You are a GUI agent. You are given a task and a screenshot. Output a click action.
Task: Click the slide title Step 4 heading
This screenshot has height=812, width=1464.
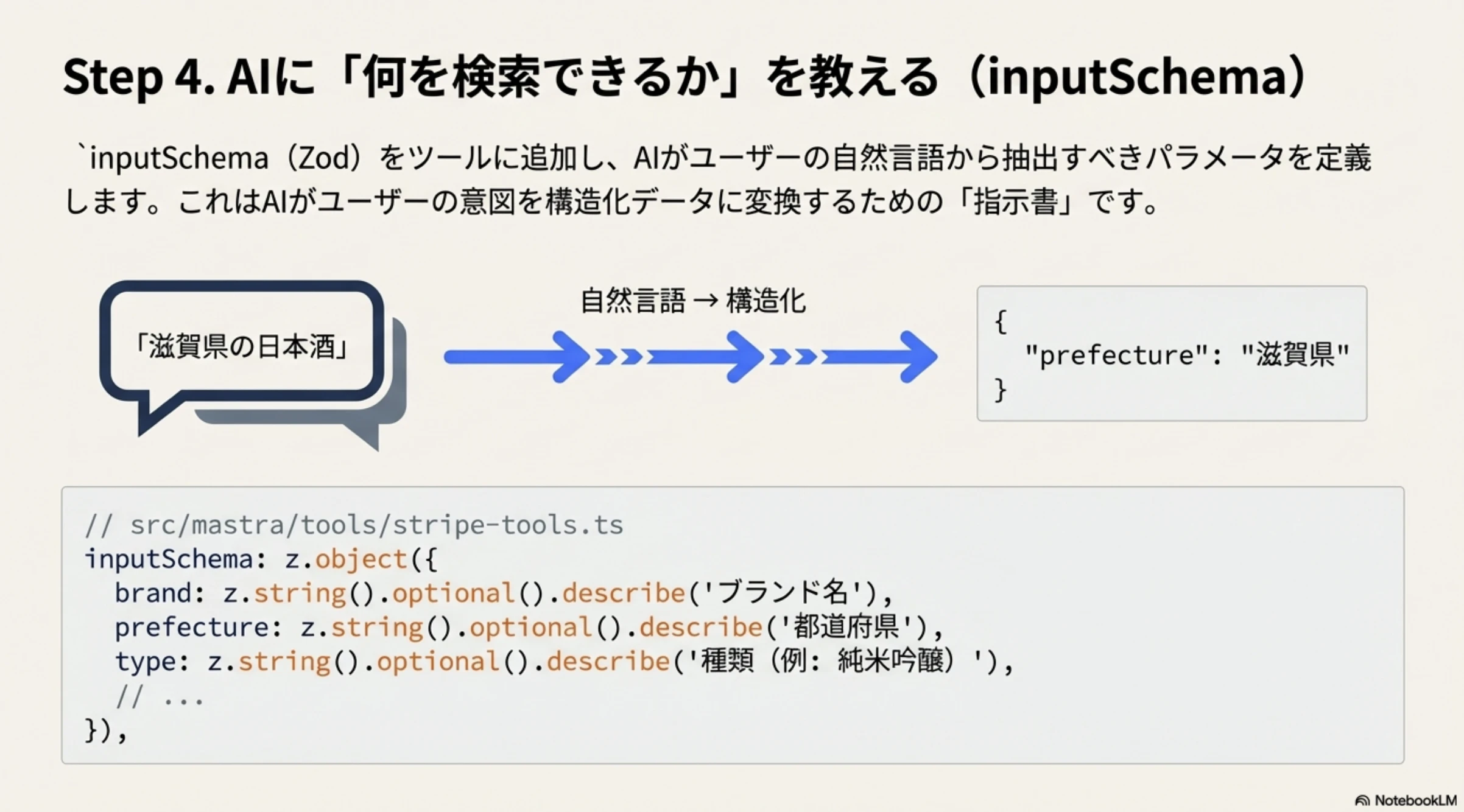point(684,77)
